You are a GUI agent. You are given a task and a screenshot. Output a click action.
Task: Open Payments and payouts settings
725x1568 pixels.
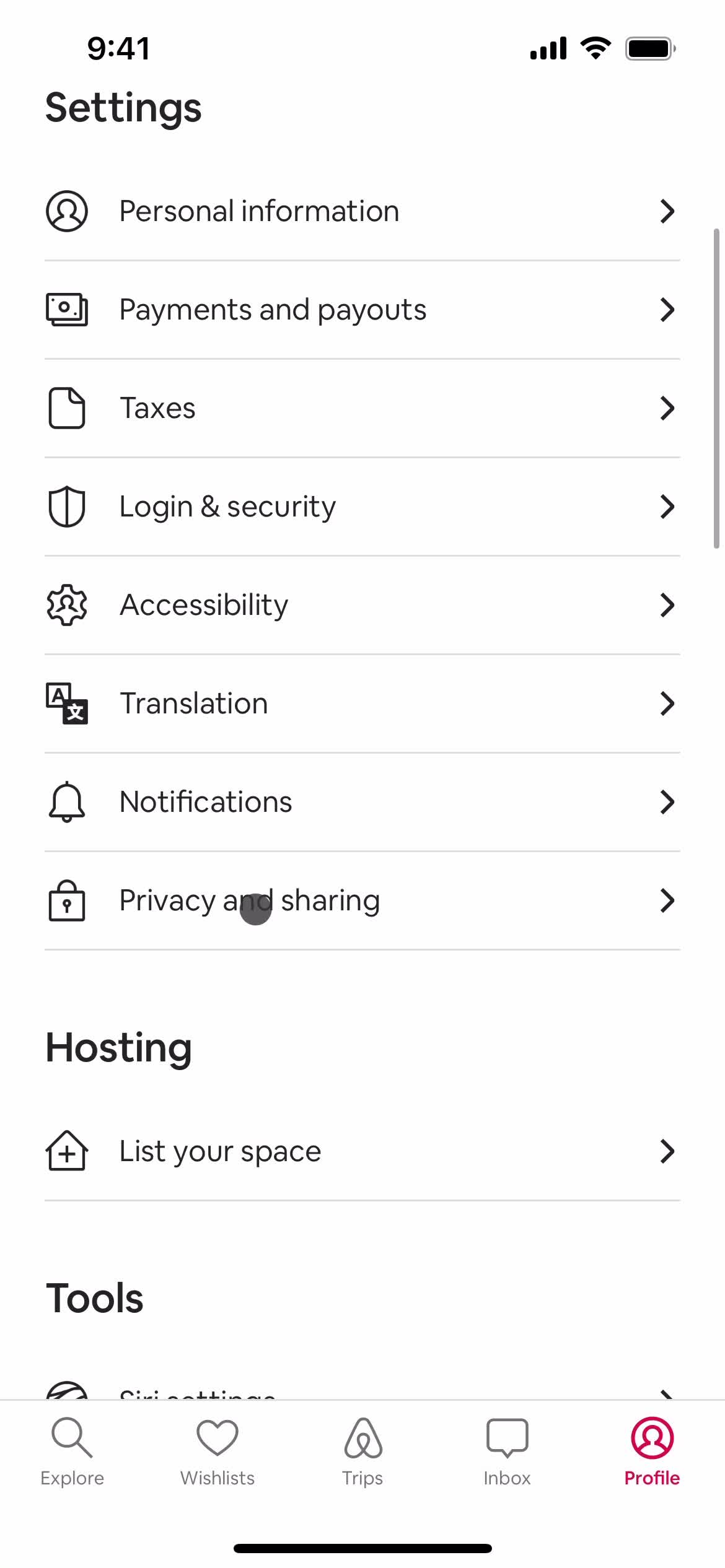pos(273,310)
